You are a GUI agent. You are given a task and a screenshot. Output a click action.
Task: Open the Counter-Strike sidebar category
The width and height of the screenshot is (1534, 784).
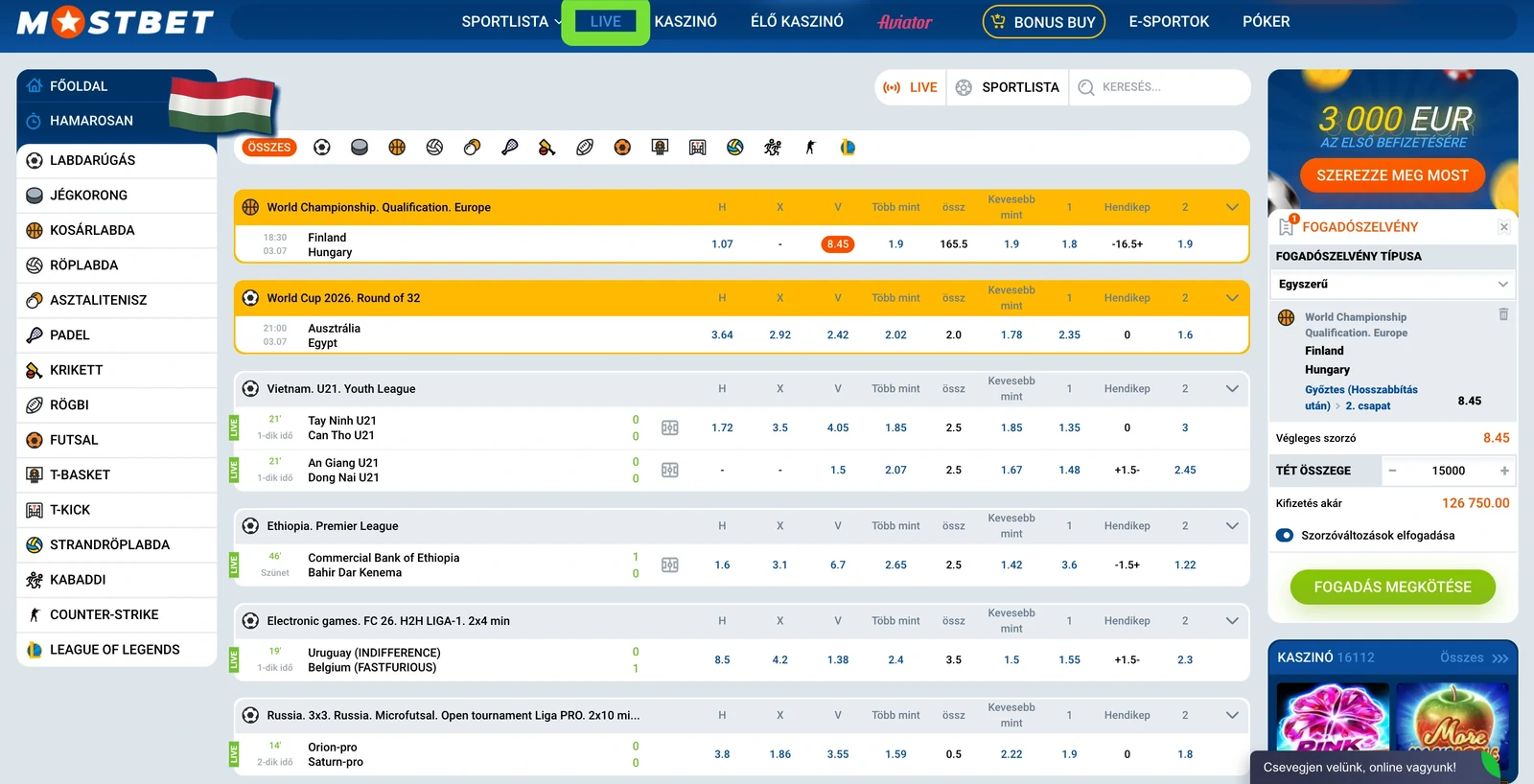117,614
